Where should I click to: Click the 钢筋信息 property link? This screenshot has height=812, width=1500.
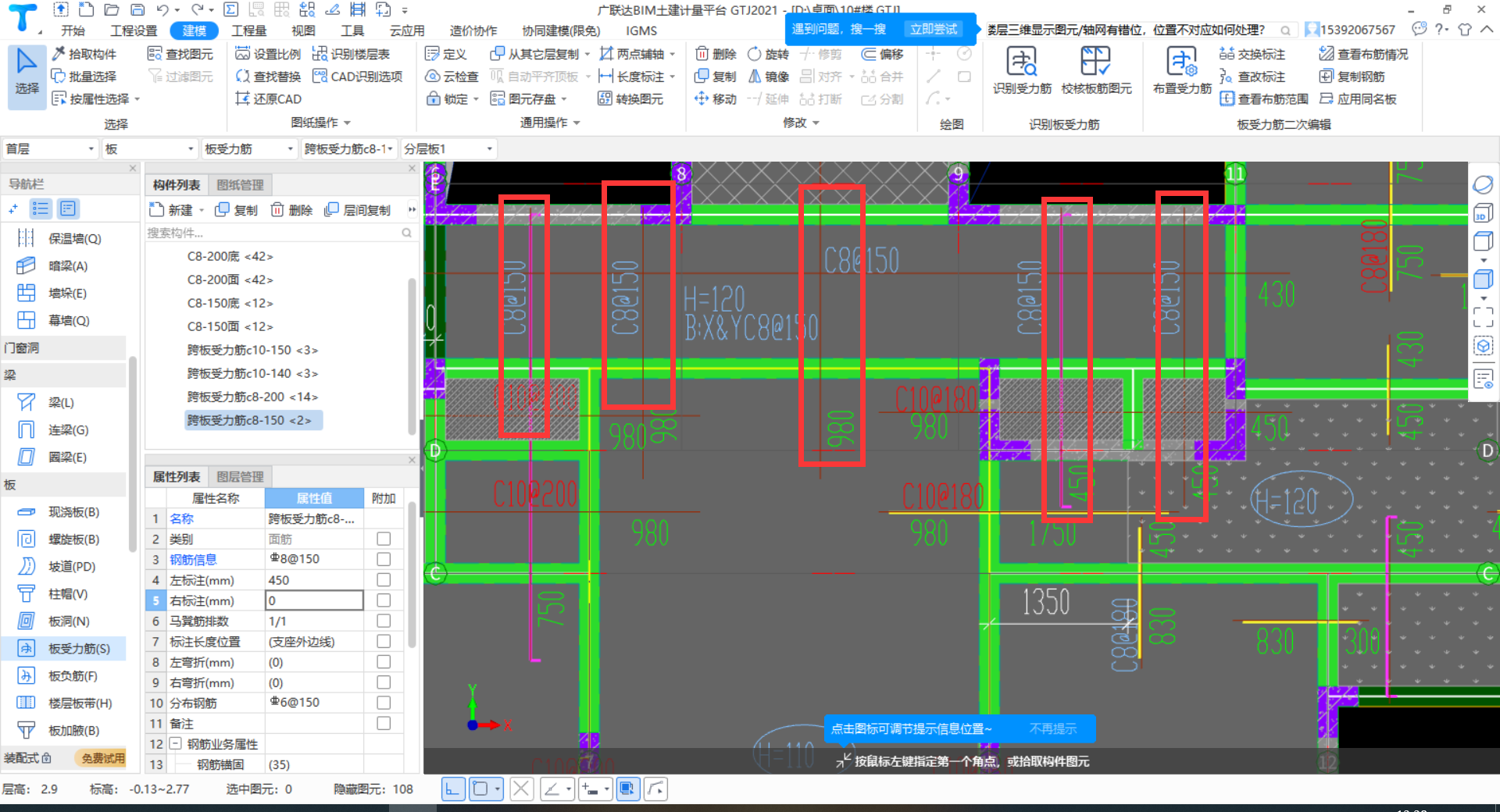[x=193, y=559]
